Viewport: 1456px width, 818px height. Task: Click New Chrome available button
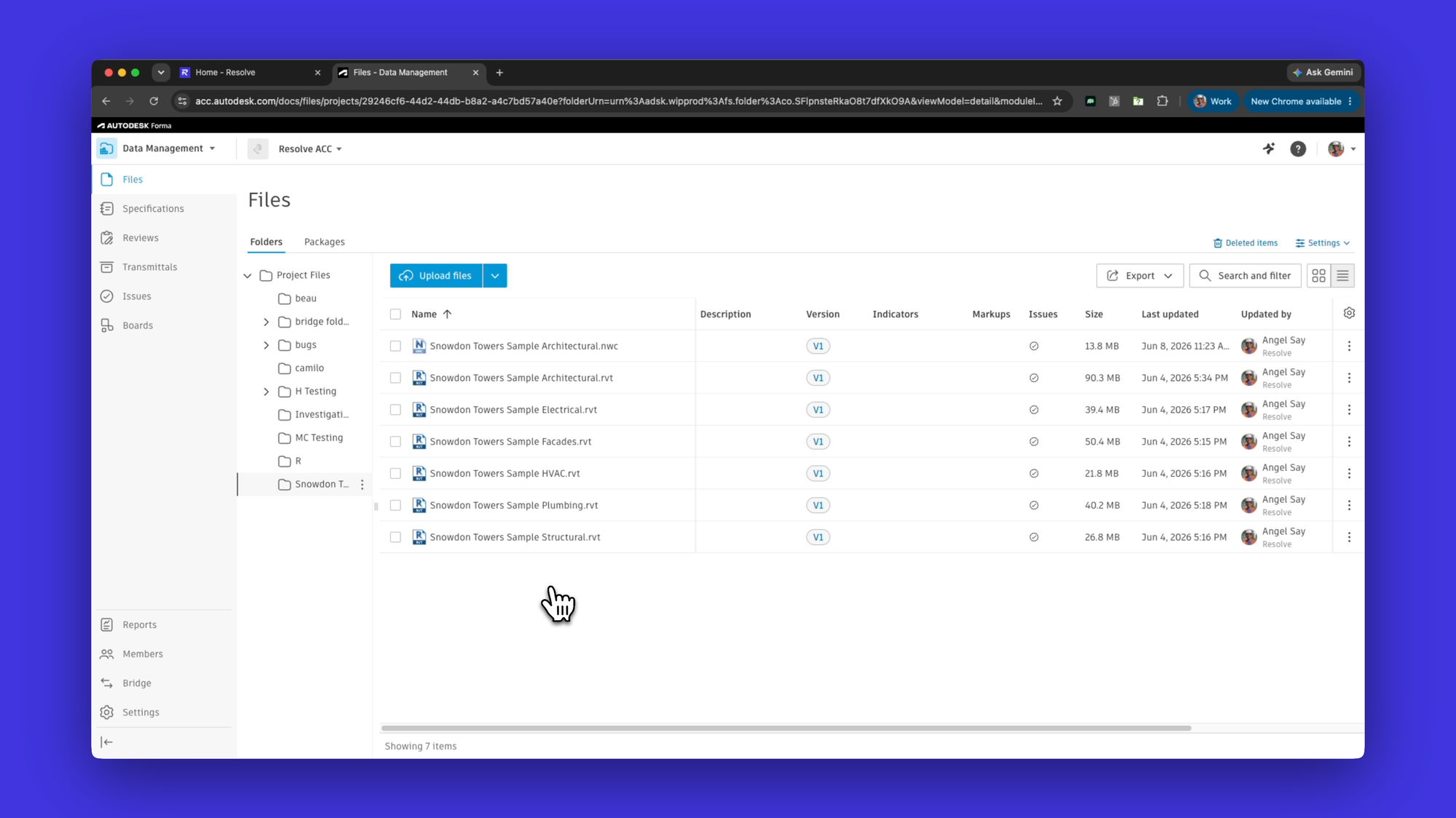point(1301,101)
